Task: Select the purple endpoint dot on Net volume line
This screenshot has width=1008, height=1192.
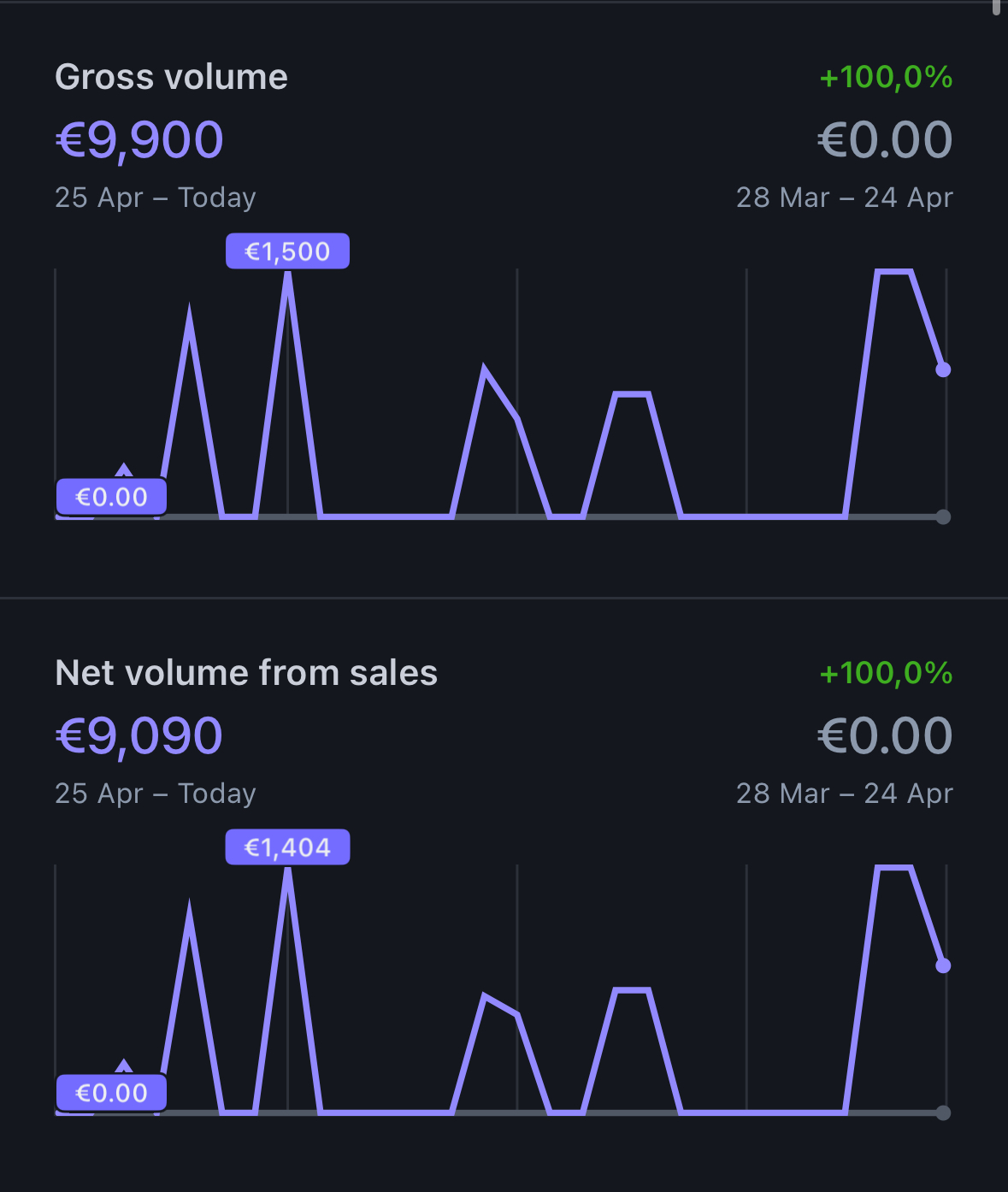Action: (943, 965)
